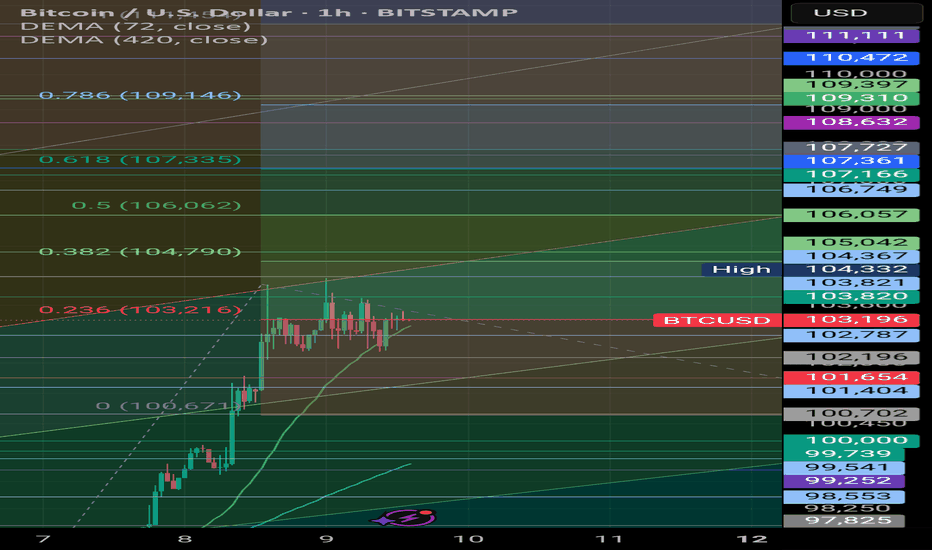Click the 99,252 purple price label

[844, 480]
